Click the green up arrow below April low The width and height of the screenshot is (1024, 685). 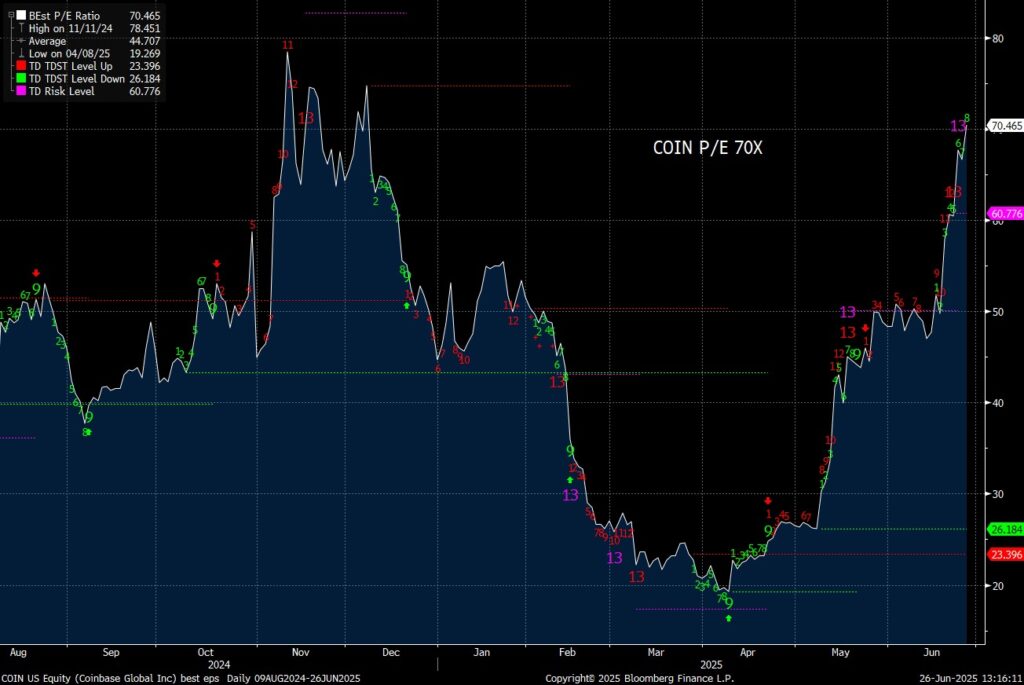point(729,618)
